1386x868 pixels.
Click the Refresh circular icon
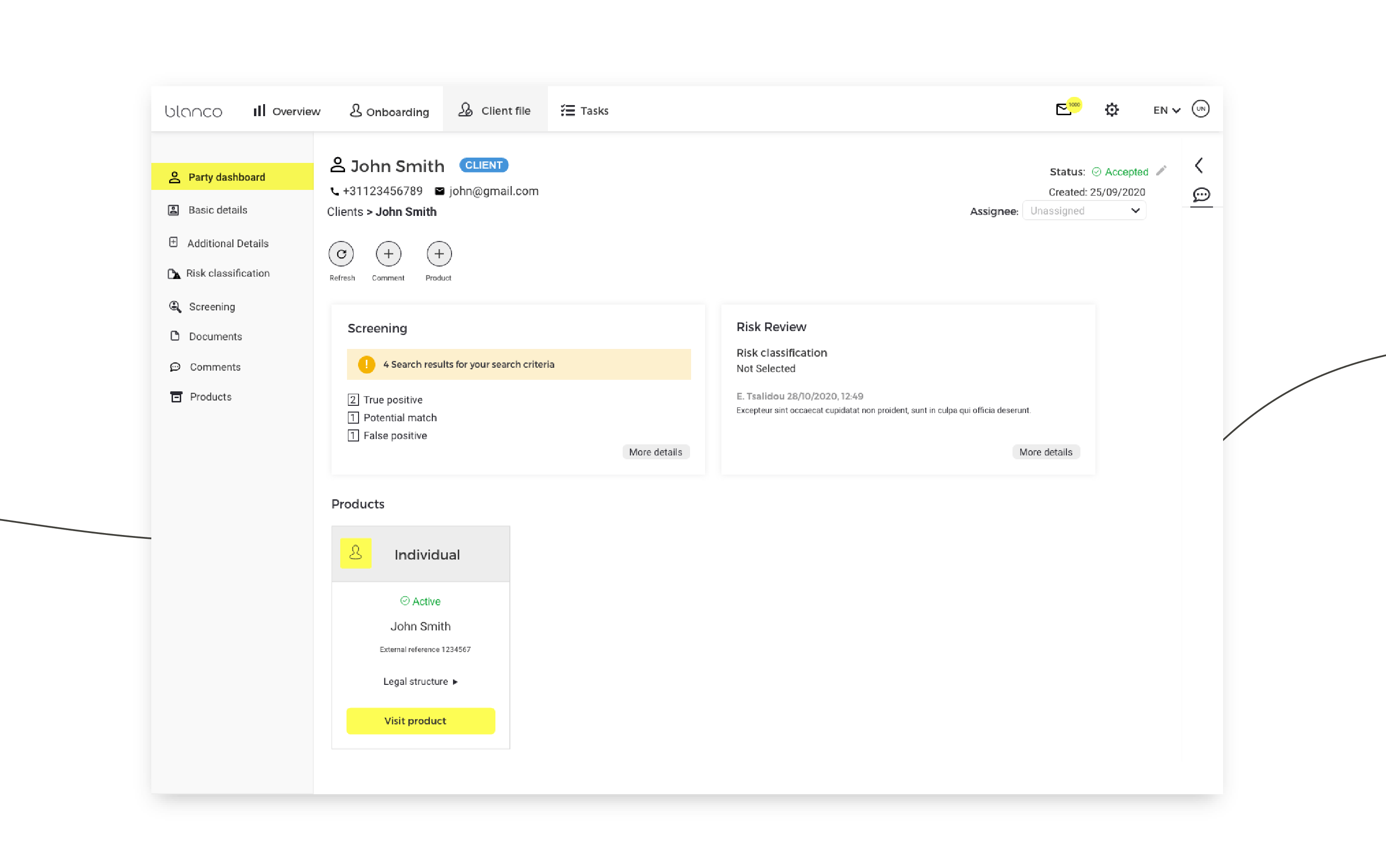pyautogui.click(x=341, y=254)
